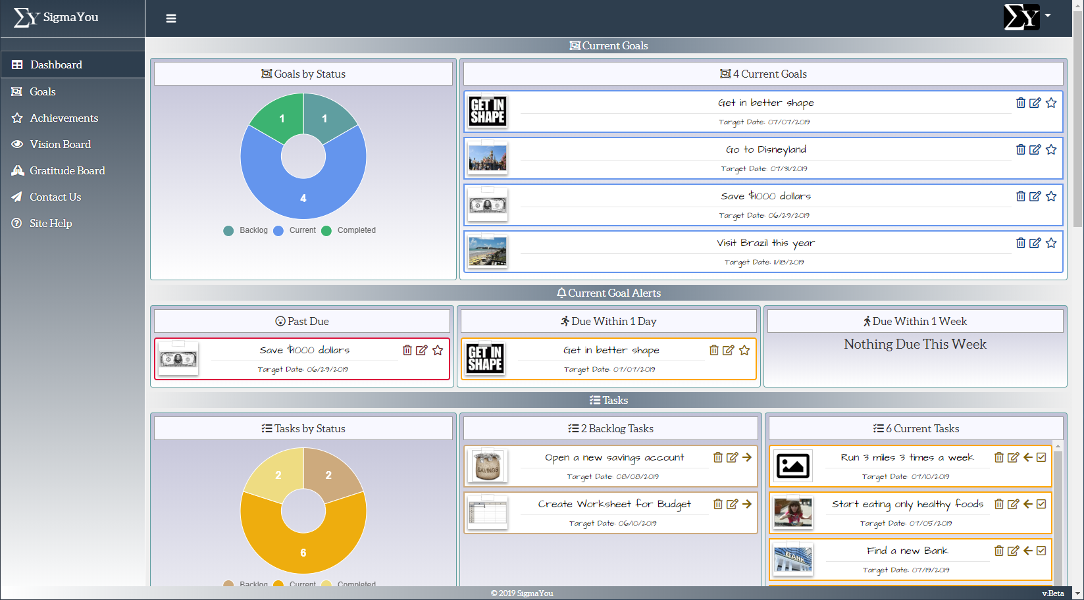Mark Run 3 miles task as complete
Image resolution: width=1084 pixels, height=600 pixels.
1042,458
